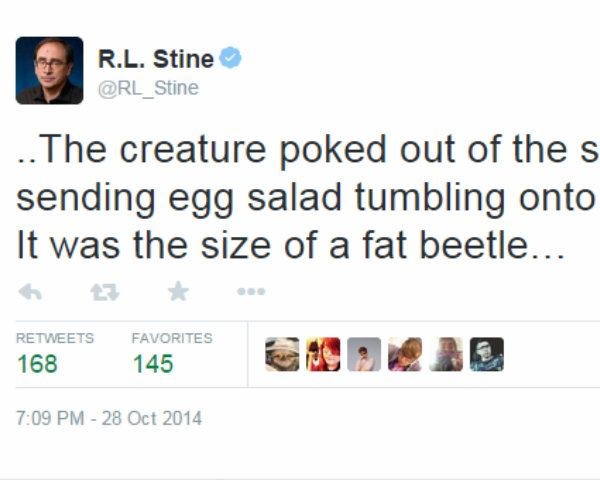The image size is (600, 480).
Task: Click the blue verified badge
Action: 230,59
